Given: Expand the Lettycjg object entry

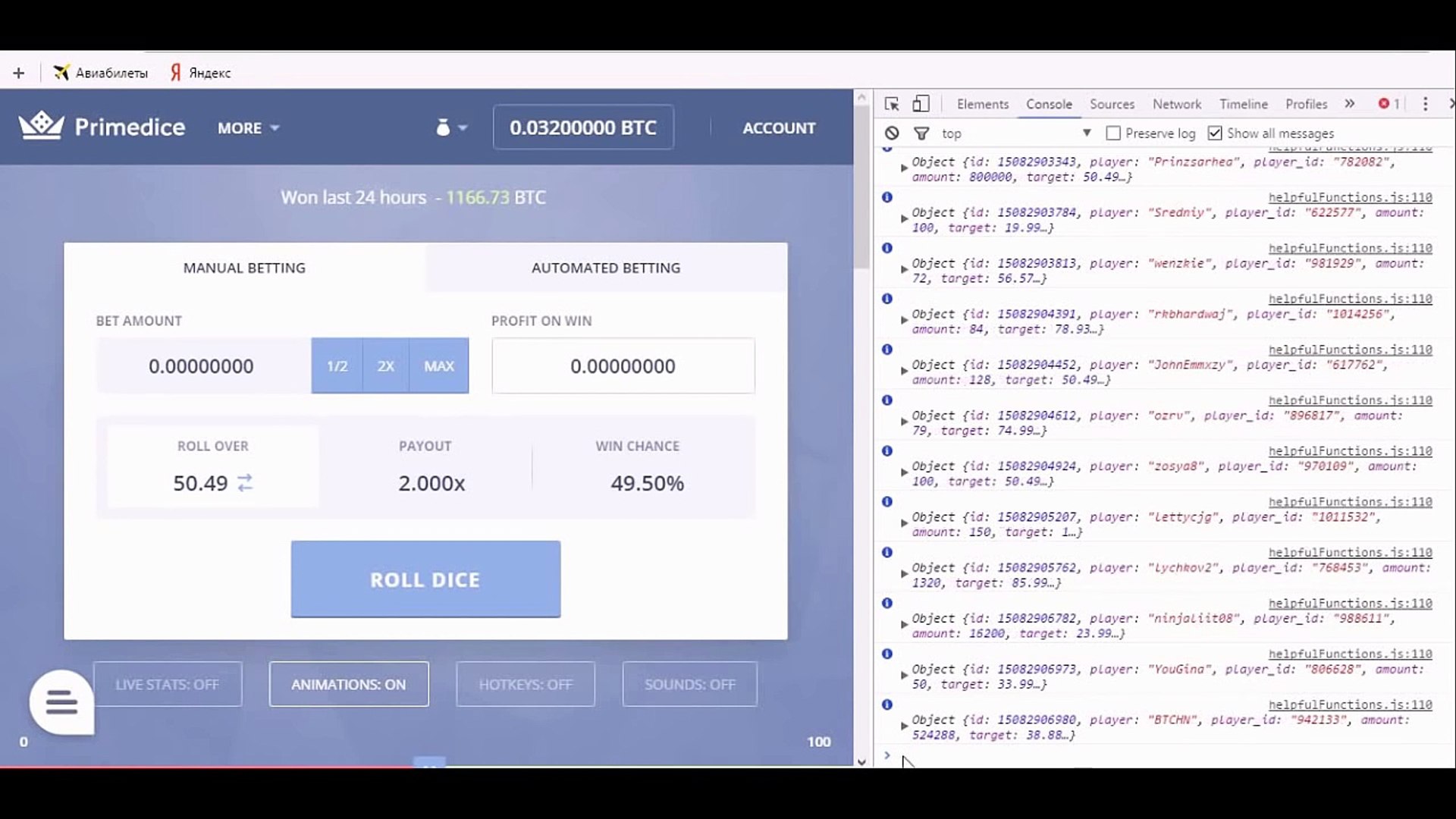Looking at the screenshot, I should click(904, 523).
